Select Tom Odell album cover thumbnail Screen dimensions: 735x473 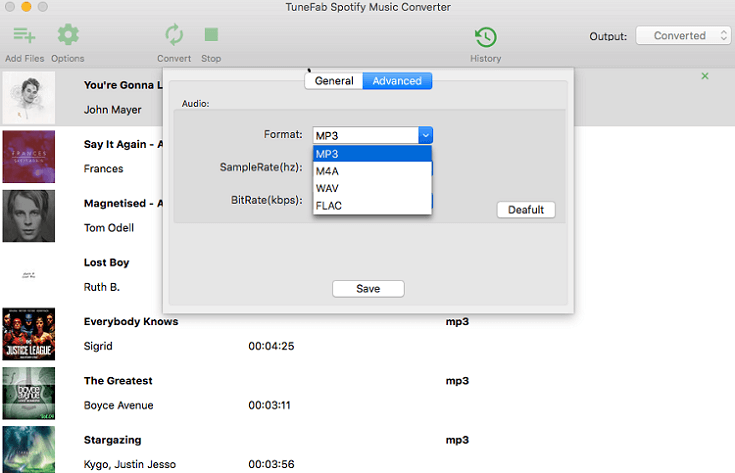(x=29, y=216)
